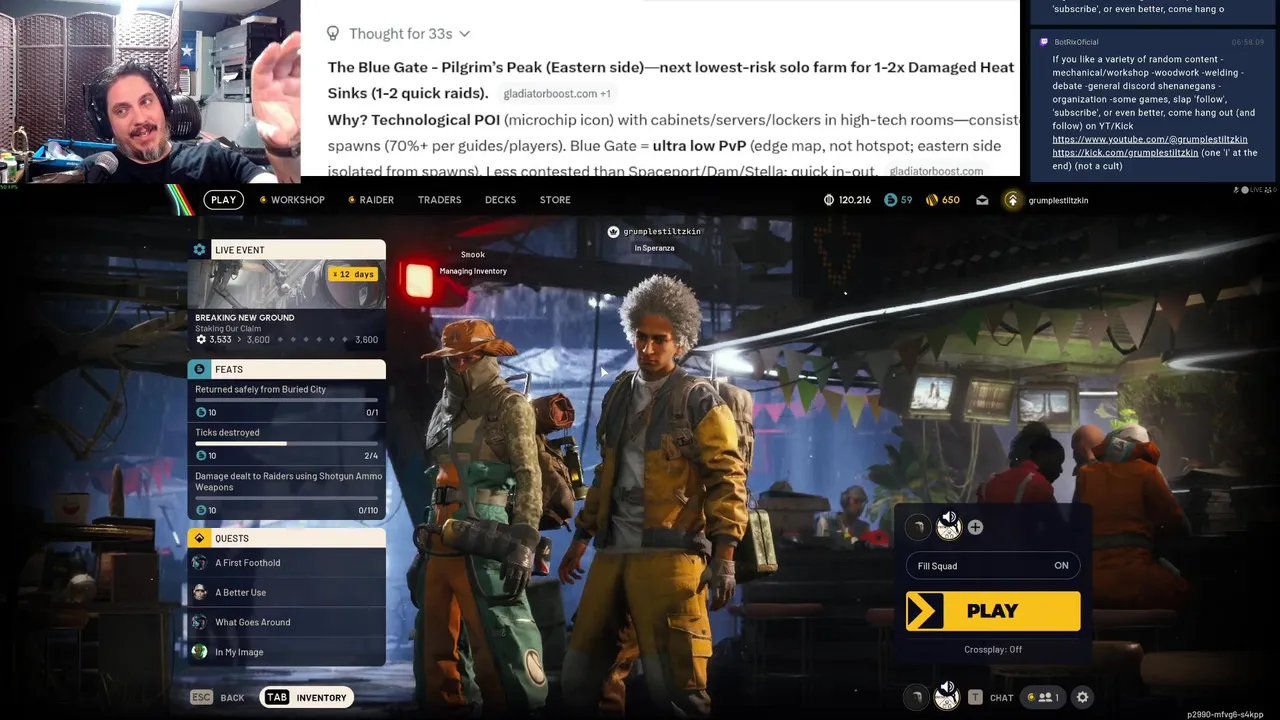
Task: Click the Shotgun Ammo Weapons damage feat
Action: (286, 492)
